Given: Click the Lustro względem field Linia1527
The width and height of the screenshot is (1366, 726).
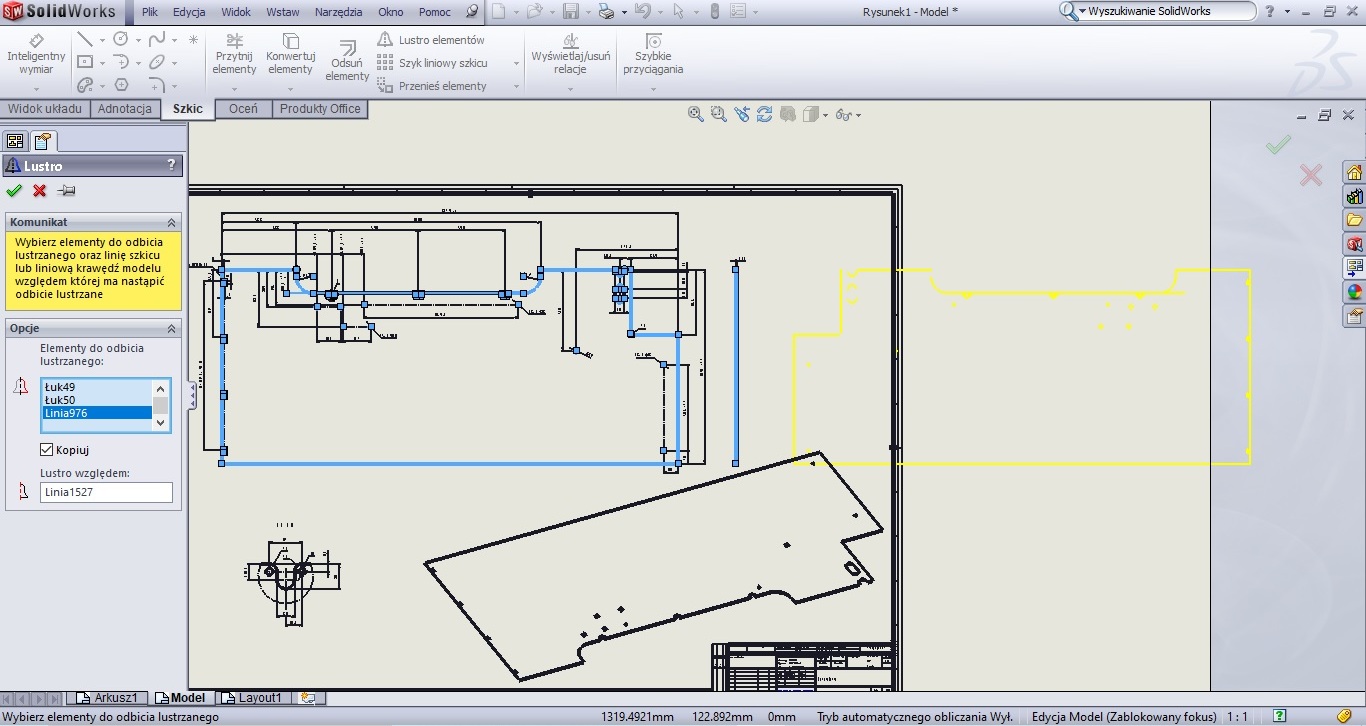Looking at the screenshot, I should click(x=106, y=492).
